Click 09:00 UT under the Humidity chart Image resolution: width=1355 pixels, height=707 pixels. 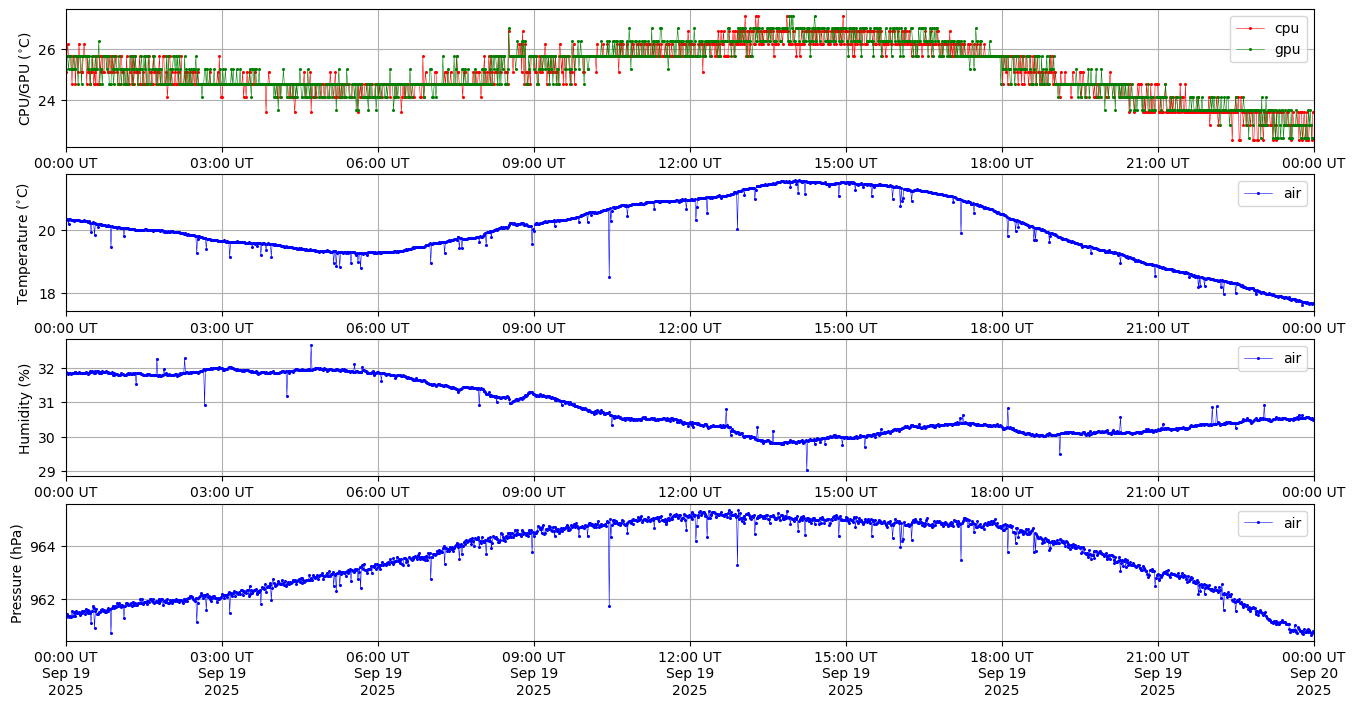tap(534, 493)
